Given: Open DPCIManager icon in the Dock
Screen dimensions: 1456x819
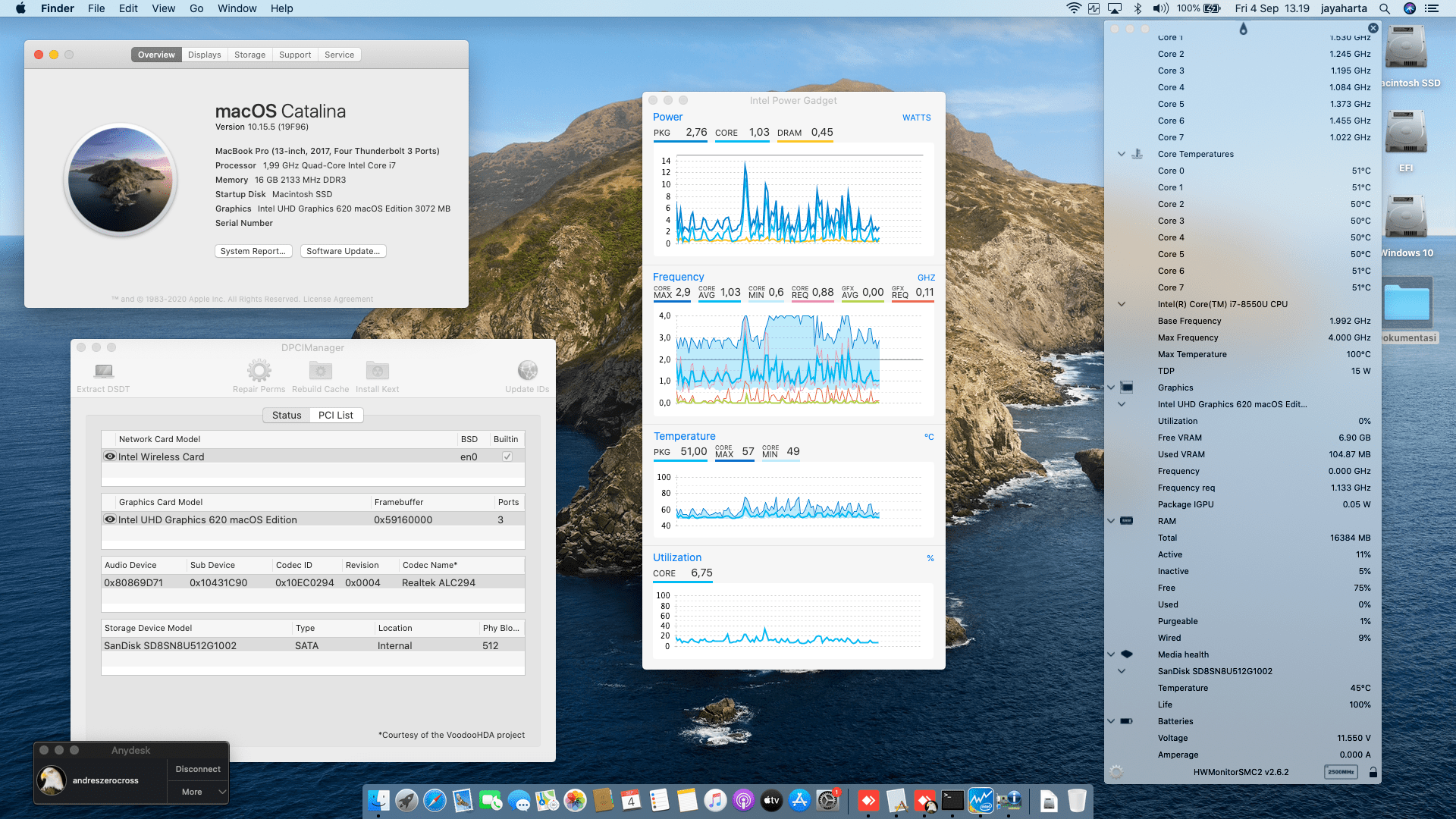Looking at the screenshot, I should (x=1009, y=800).
